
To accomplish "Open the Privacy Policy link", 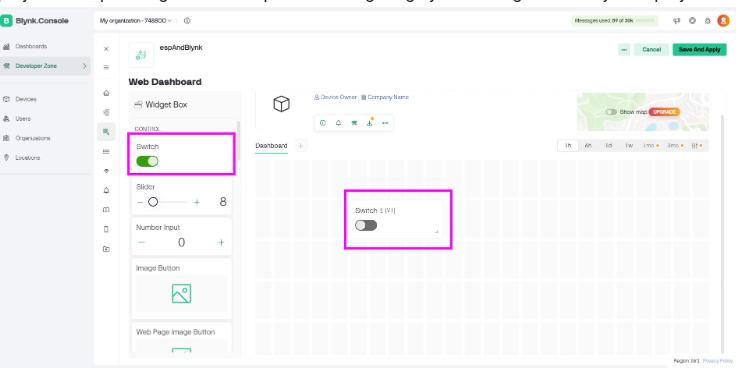I will [718, 361].
